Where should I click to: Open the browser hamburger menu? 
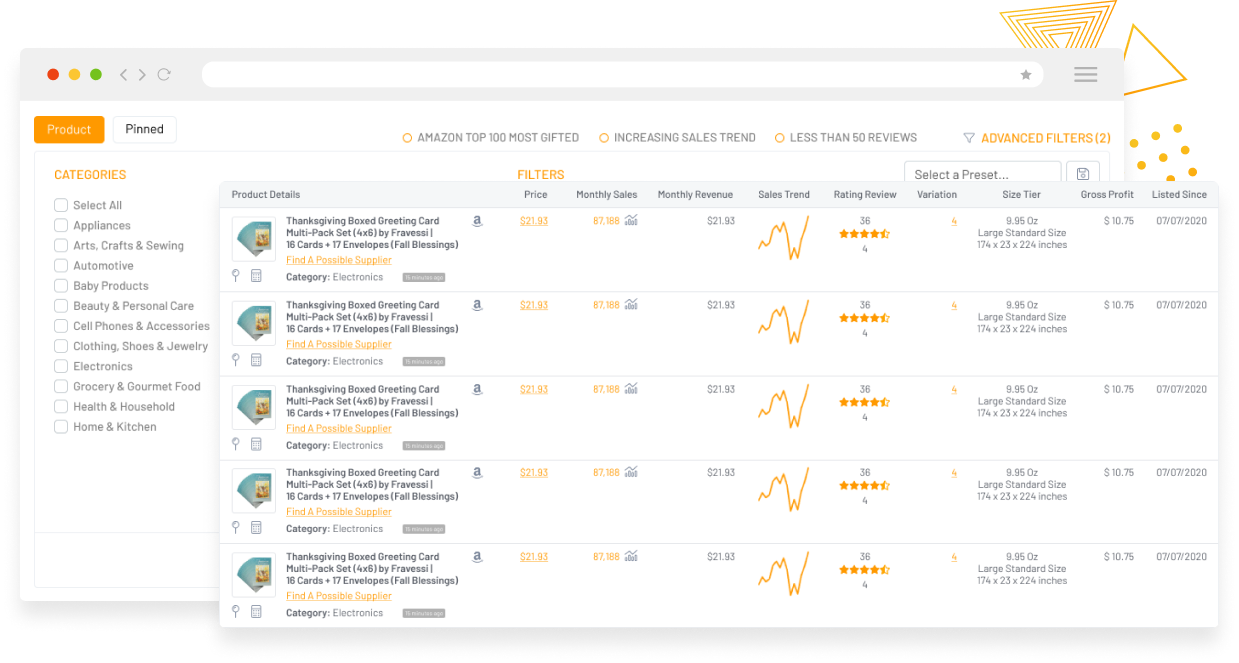pyautogui.click(x=1085, y=75)
